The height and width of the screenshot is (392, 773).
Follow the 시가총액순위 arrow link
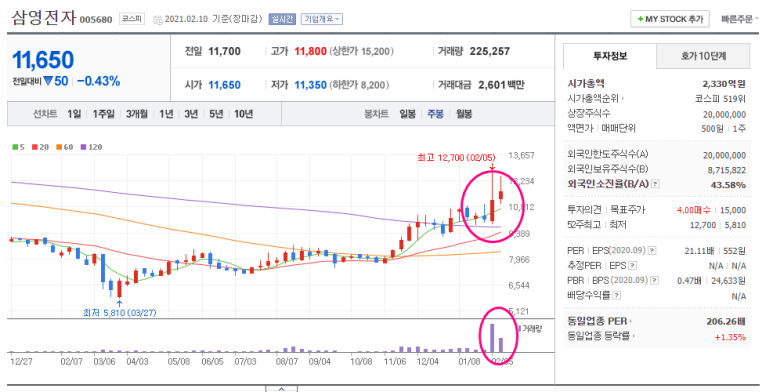click(623, 99)
